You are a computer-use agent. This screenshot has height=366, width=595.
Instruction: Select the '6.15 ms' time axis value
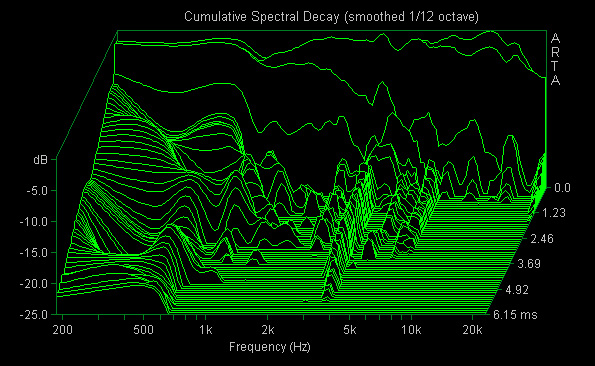pos(515,314)
